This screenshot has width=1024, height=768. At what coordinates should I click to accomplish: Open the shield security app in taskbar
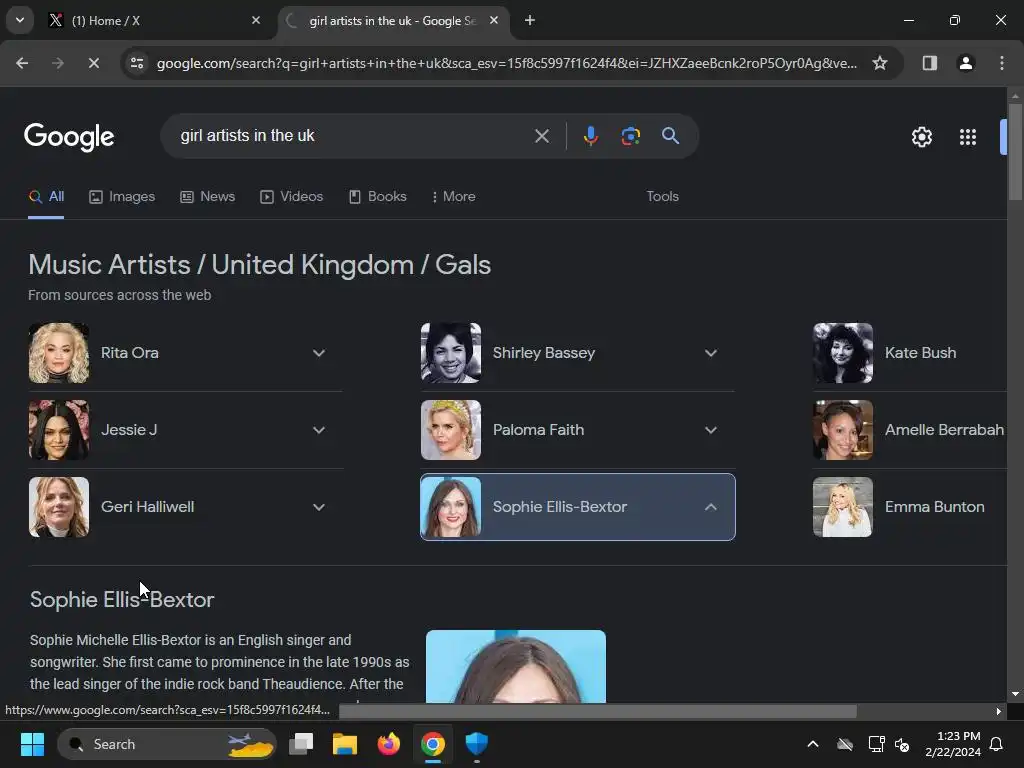(x=477, y=744)
